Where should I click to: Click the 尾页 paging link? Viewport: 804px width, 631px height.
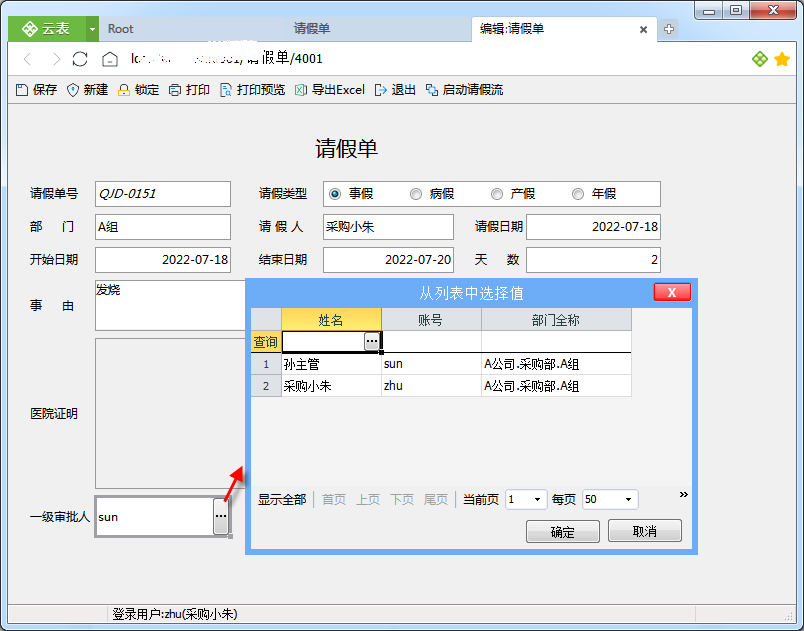point(436,499)
